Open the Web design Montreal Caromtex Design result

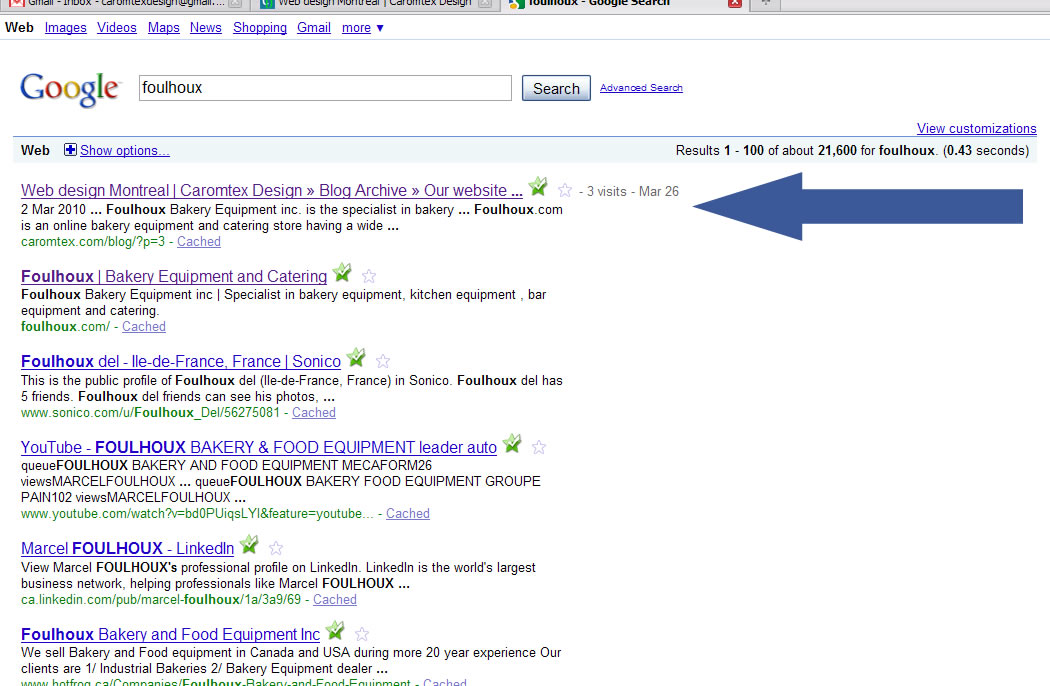pyautogui.click(x=272, y=191)
